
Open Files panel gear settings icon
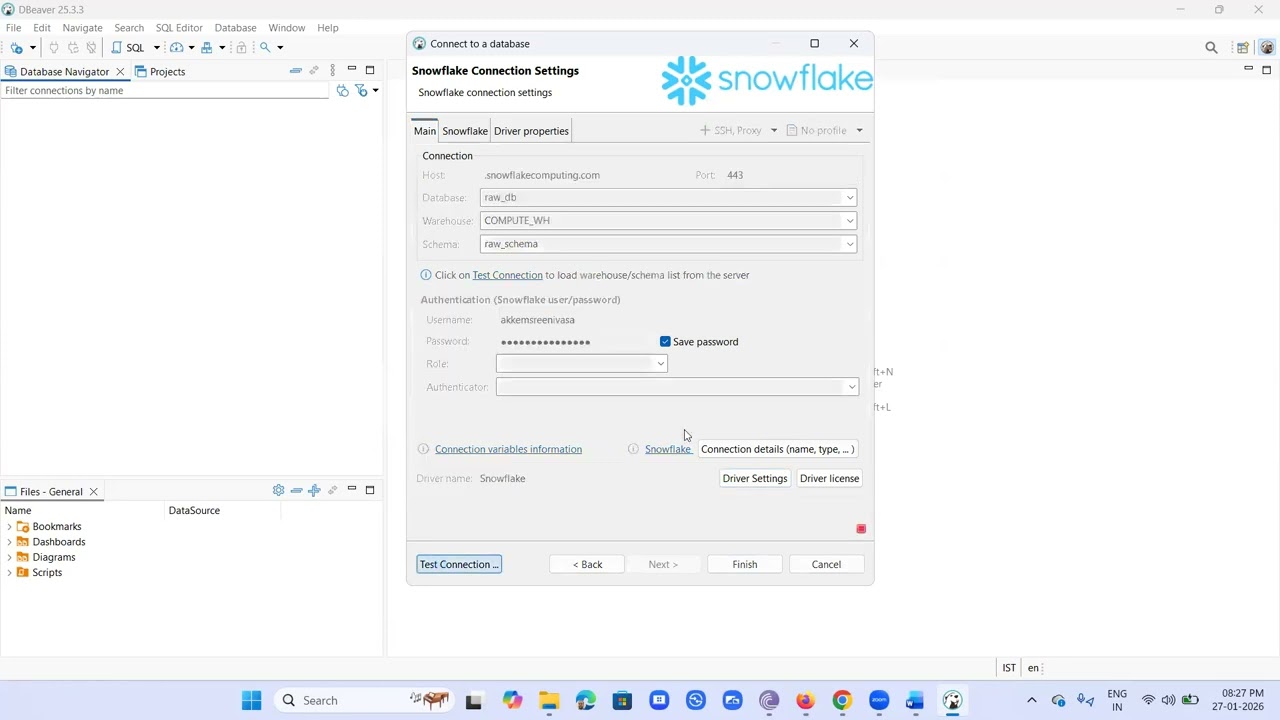coord(278,490)
